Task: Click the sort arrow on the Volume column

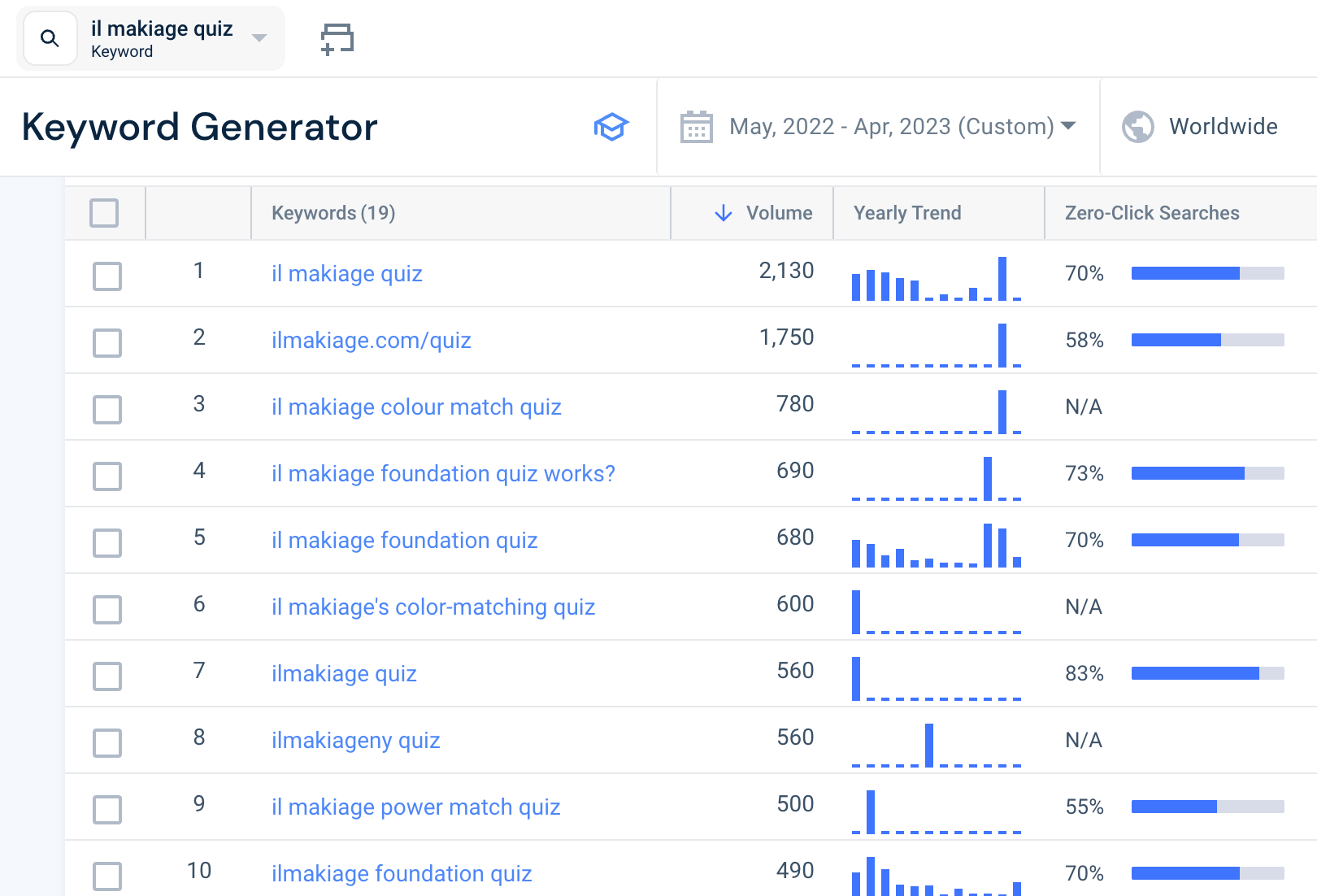Action: pyautogui.click(x=722, y=212)
